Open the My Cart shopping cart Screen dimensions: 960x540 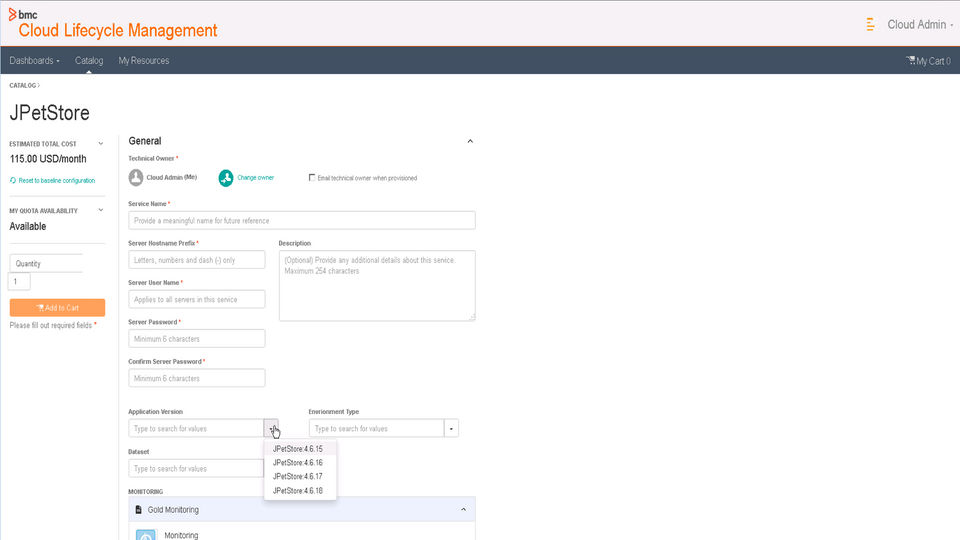[x=928, y=61]
